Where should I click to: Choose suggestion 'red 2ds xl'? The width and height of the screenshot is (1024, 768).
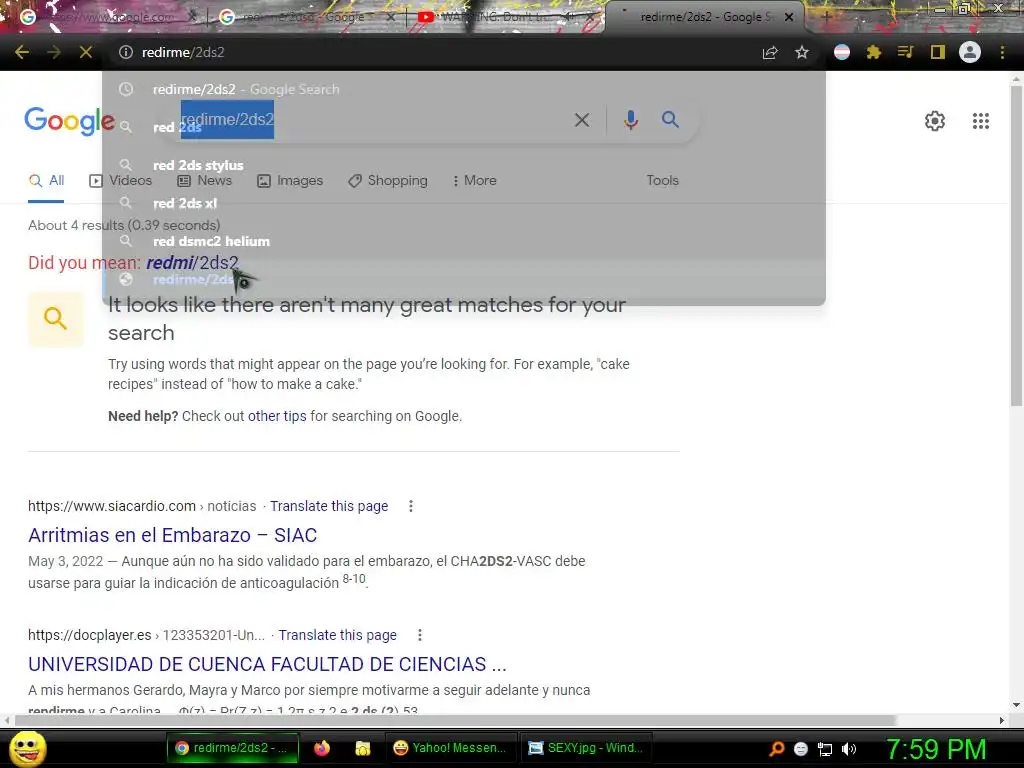coord(464,203)
